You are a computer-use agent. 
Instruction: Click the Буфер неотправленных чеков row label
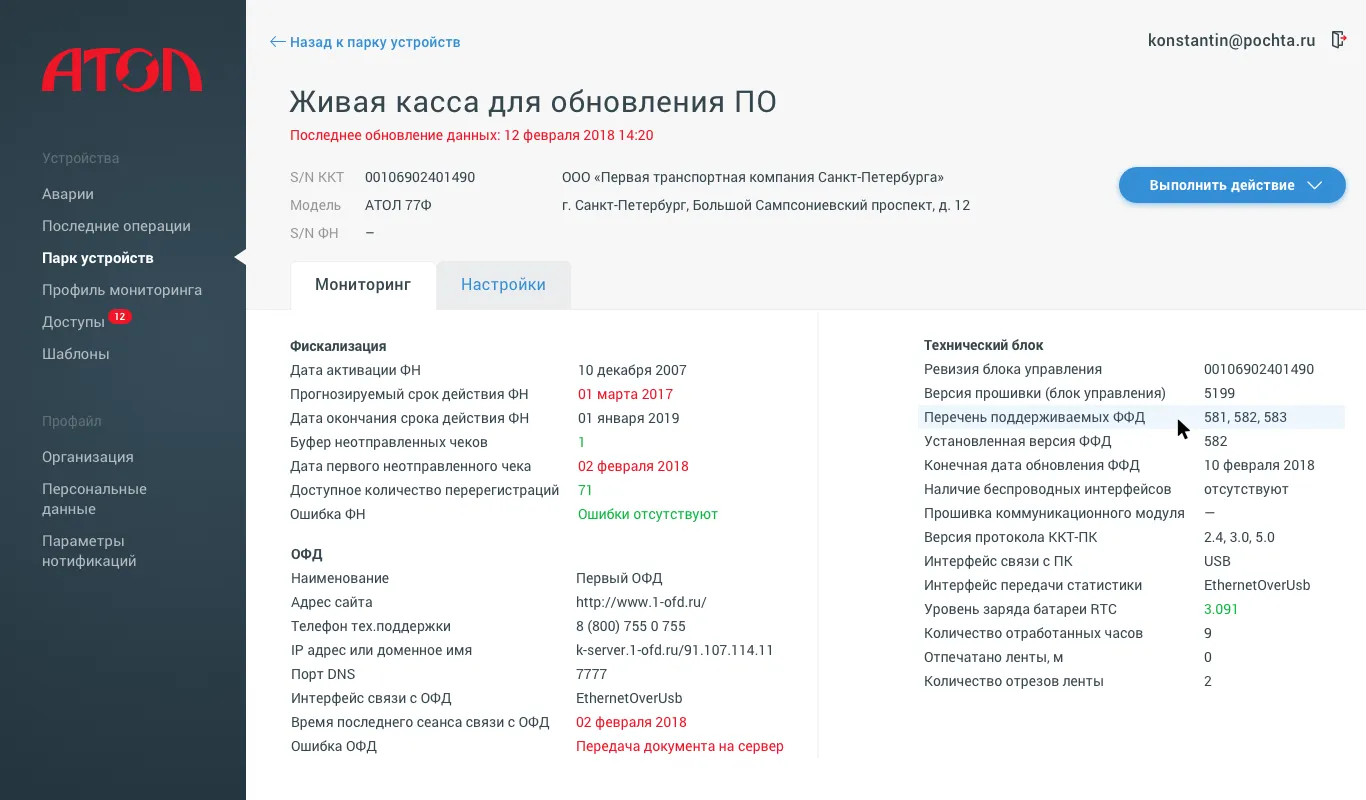pyautogui.click(x=389, y=442)
